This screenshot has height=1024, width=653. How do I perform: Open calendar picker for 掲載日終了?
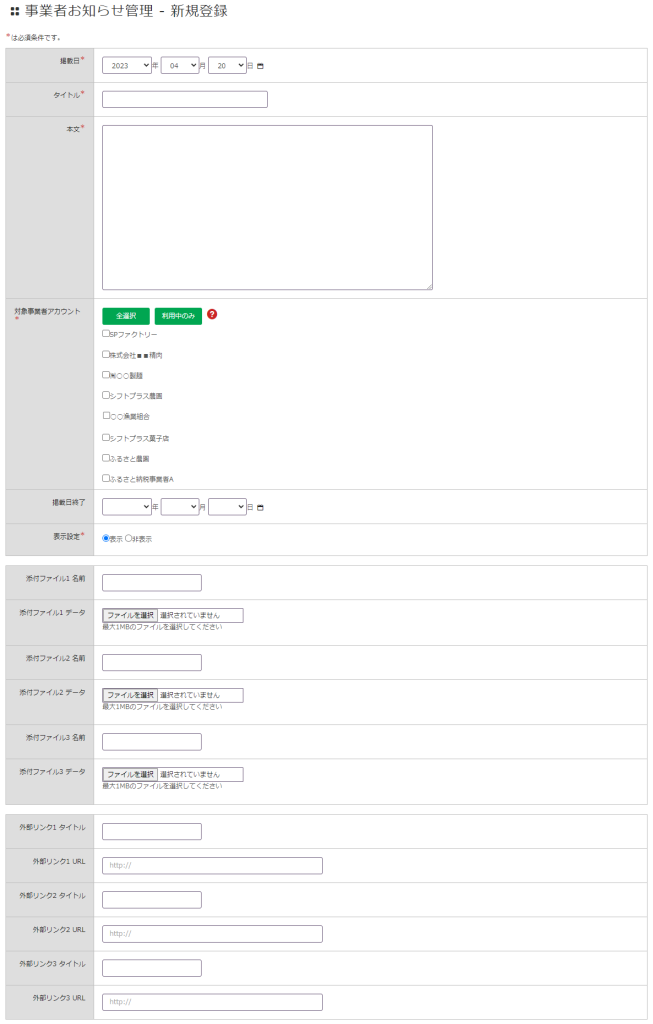(261, 508)
